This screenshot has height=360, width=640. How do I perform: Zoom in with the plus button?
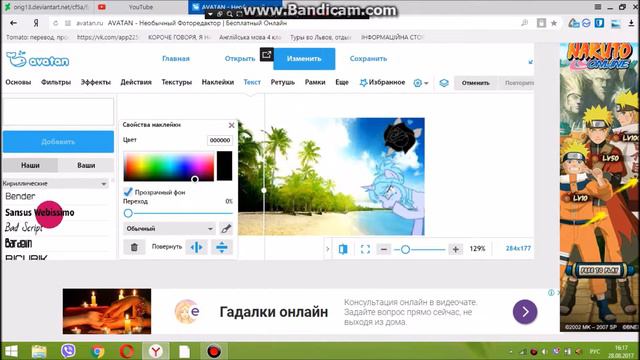(456, 249)
